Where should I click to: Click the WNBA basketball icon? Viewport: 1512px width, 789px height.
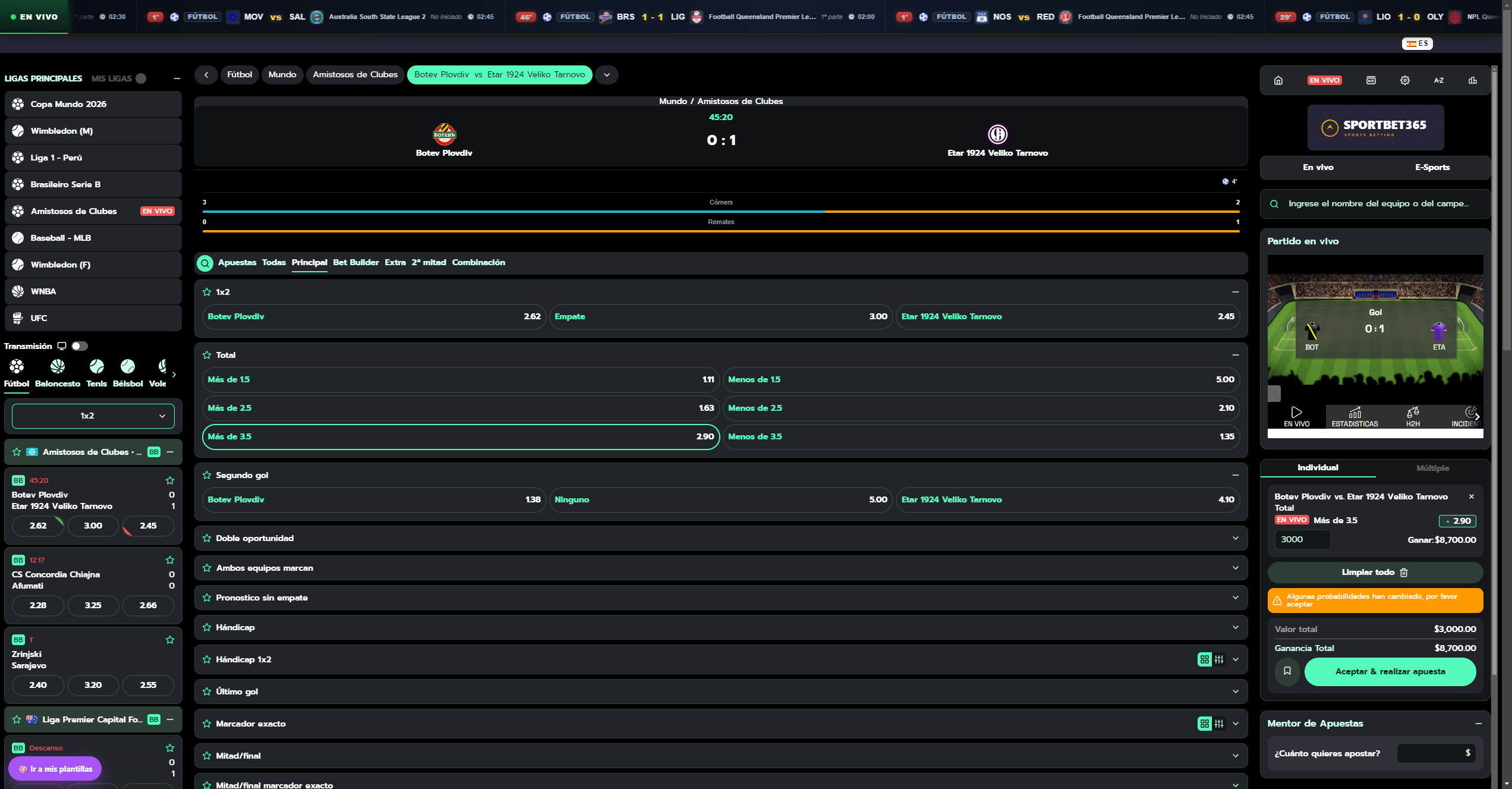18,291
